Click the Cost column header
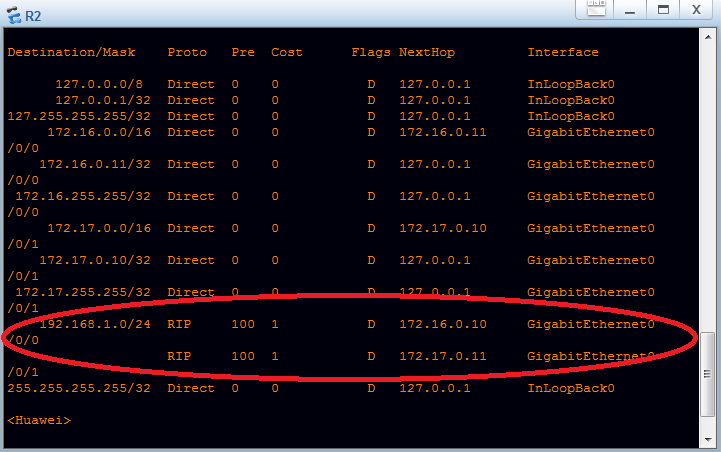 coord(286,52)
